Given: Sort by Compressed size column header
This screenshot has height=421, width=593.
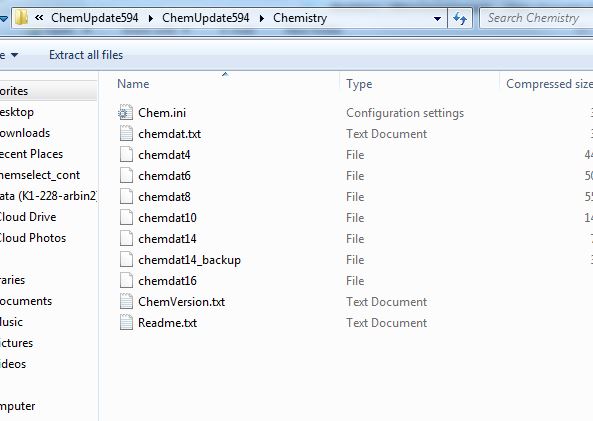Looking at the screenshot, I should point(549,84).
